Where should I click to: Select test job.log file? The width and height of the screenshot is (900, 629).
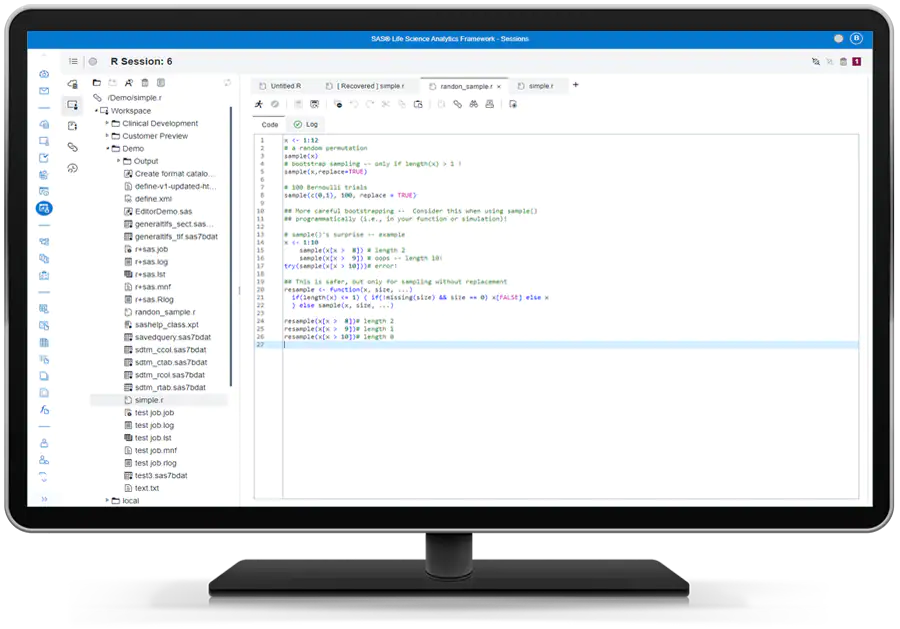154,425
